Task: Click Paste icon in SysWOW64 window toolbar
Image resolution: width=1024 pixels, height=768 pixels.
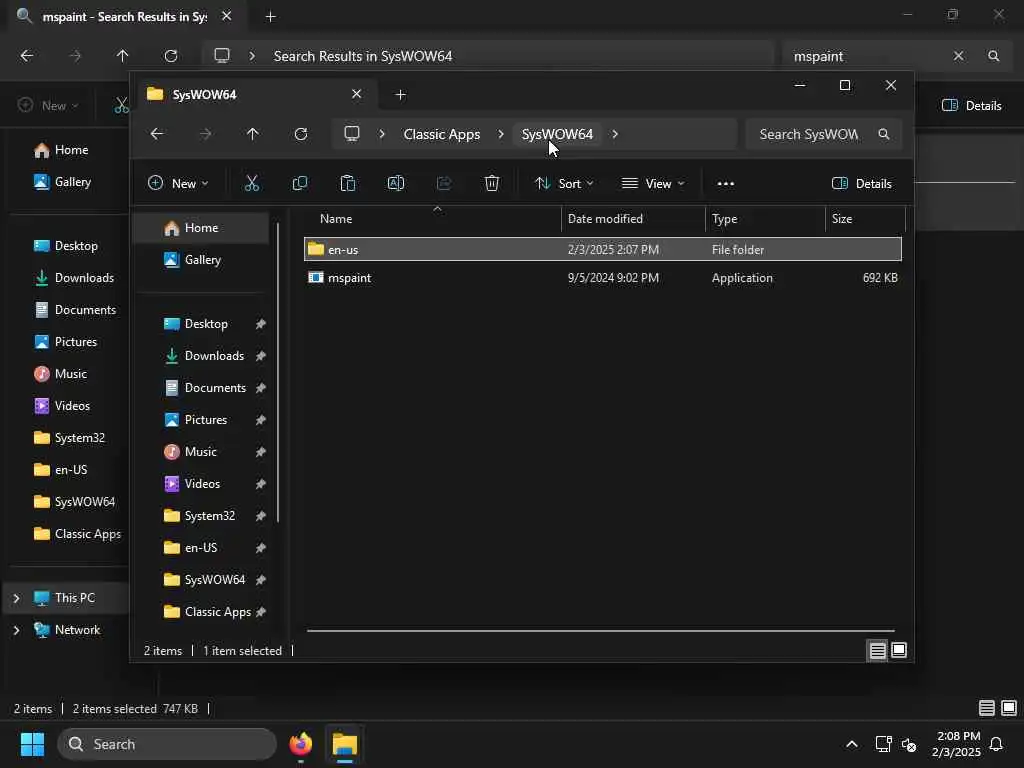Action: [347, 184]
